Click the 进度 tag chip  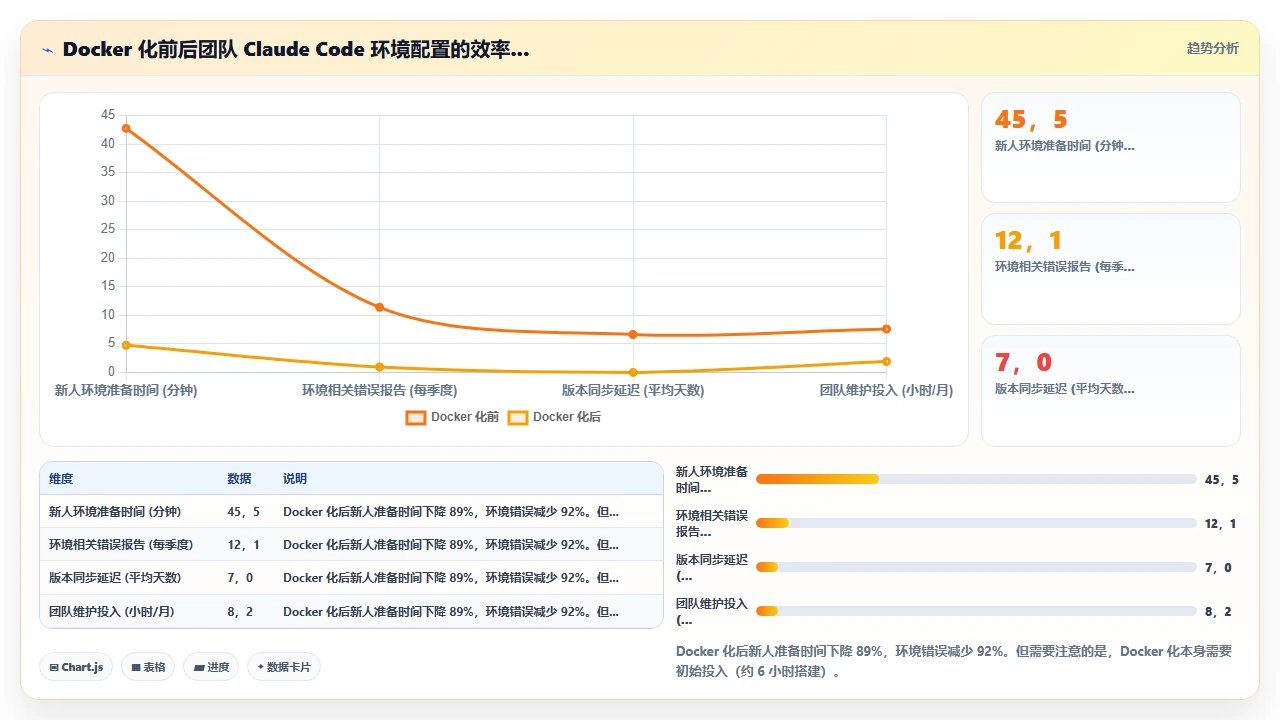pyautogui.click(x=211, y=667)
